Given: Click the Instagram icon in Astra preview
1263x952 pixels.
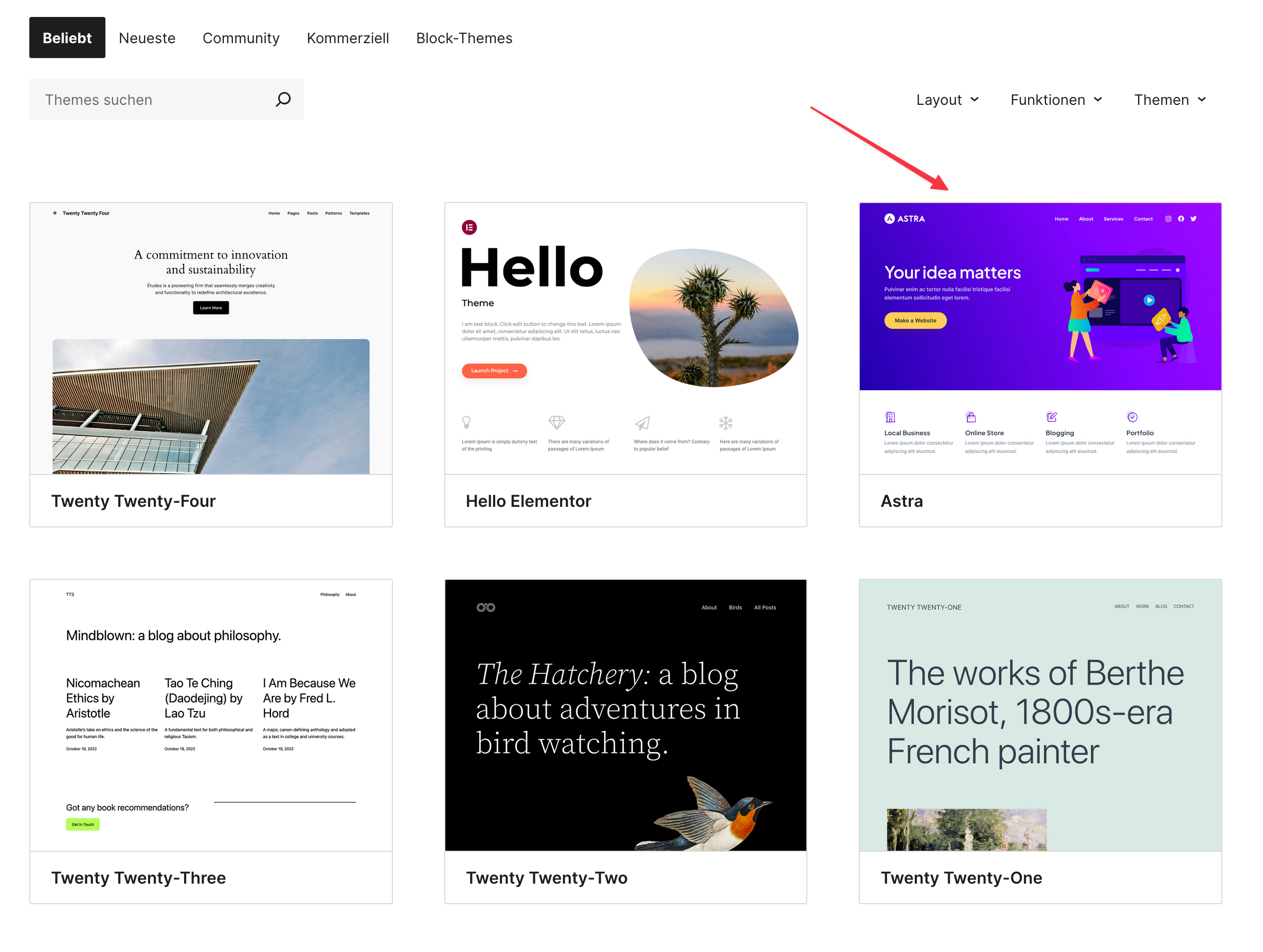Looking at the screenshot, I should [x=1168, y=218].
